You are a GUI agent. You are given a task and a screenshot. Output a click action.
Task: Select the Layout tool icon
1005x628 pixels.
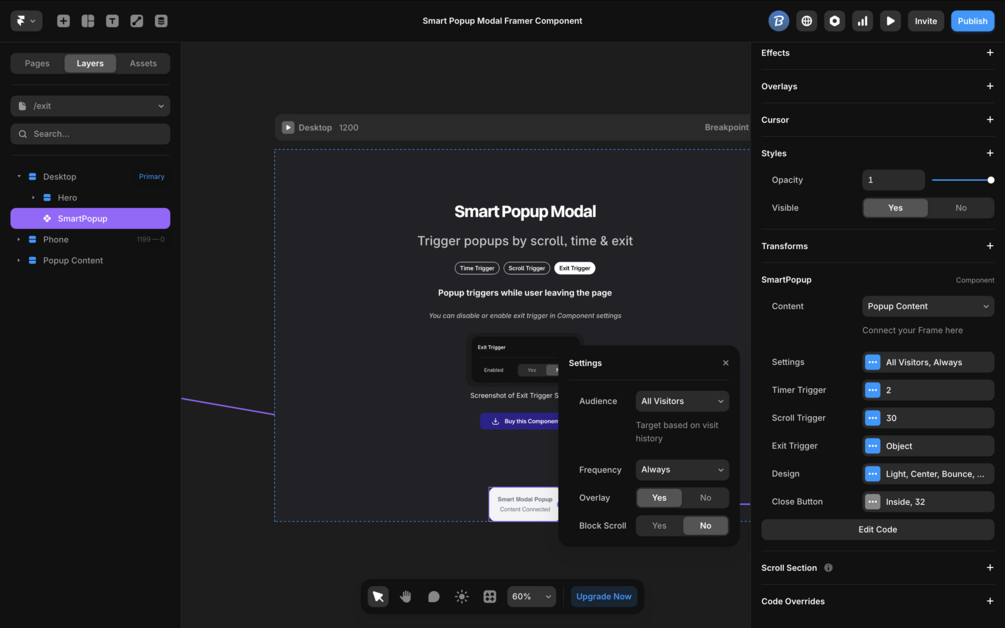pyautogui.click(x=88, y=21)
